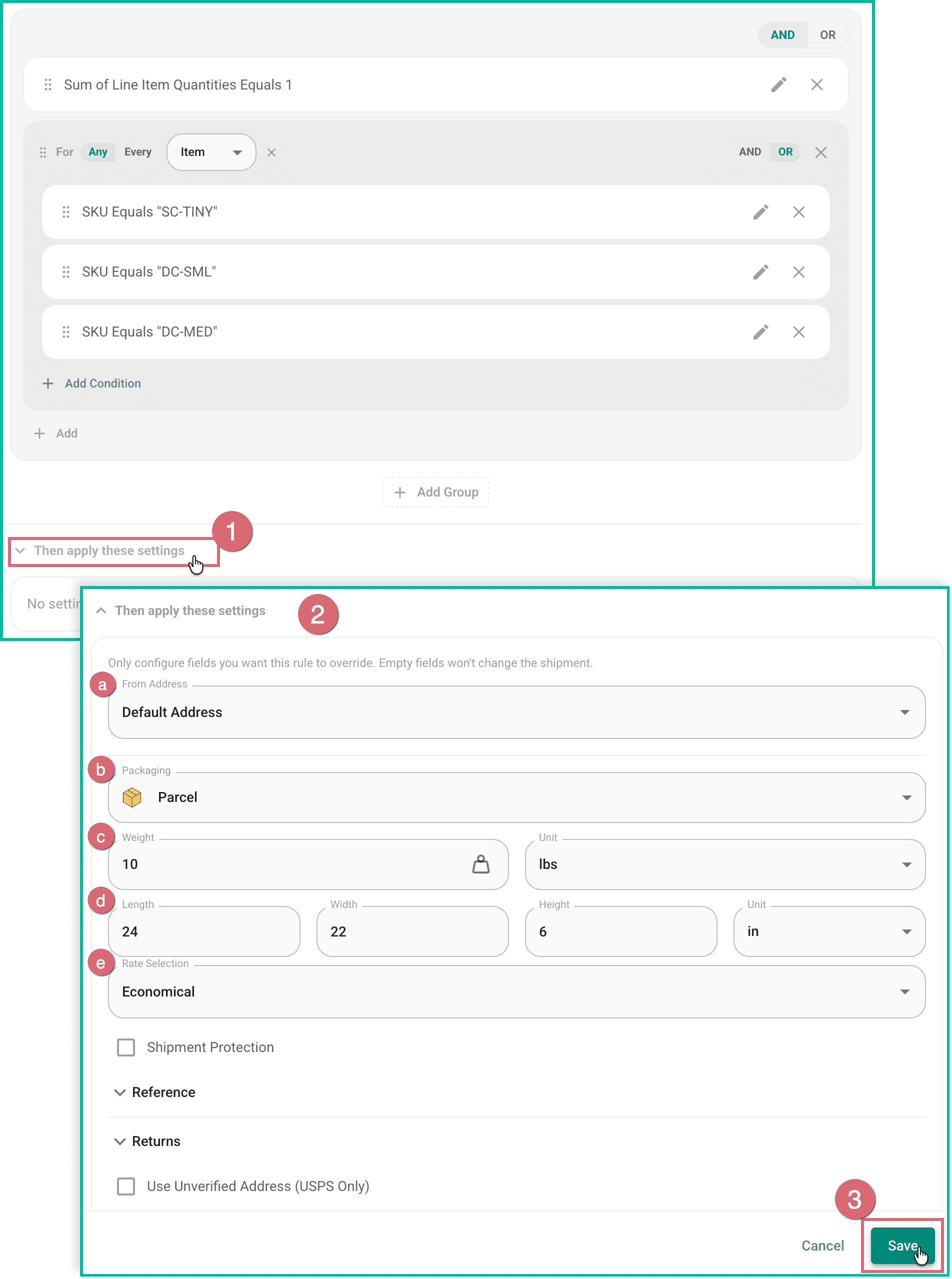Edit the SKU Equals "SC-TINY" condition
This screenshot has width=952, height=1279.
[x=760, y=212]
